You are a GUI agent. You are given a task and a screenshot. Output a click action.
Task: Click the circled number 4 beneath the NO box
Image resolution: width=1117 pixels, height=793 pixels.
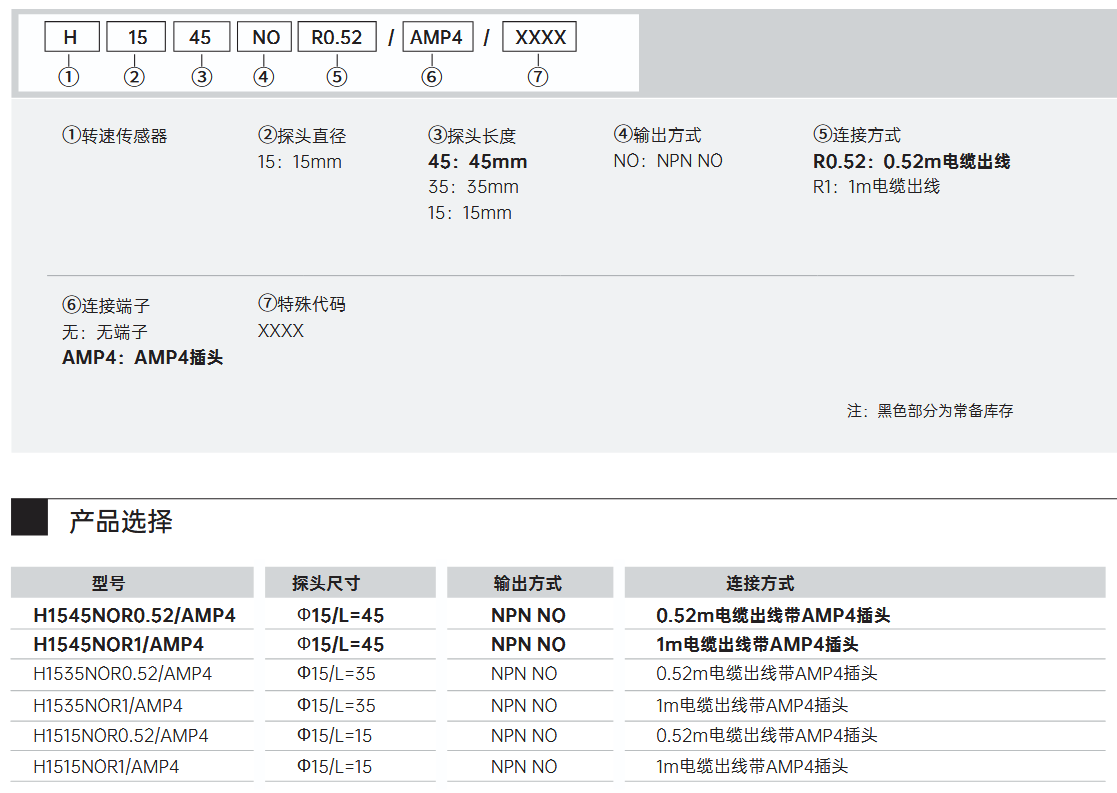point(264,76)
